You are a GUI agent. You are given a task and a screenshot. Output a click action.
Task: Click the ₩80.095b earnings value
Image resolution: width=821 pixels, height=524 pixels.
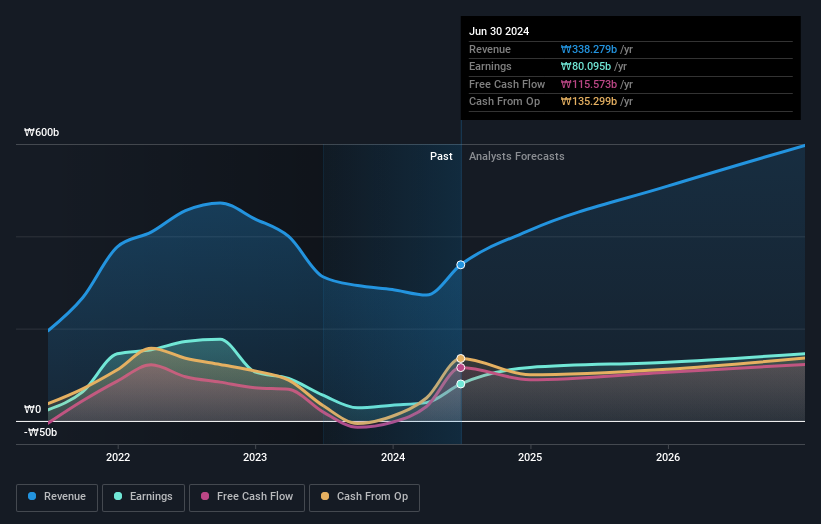[586, 66]
